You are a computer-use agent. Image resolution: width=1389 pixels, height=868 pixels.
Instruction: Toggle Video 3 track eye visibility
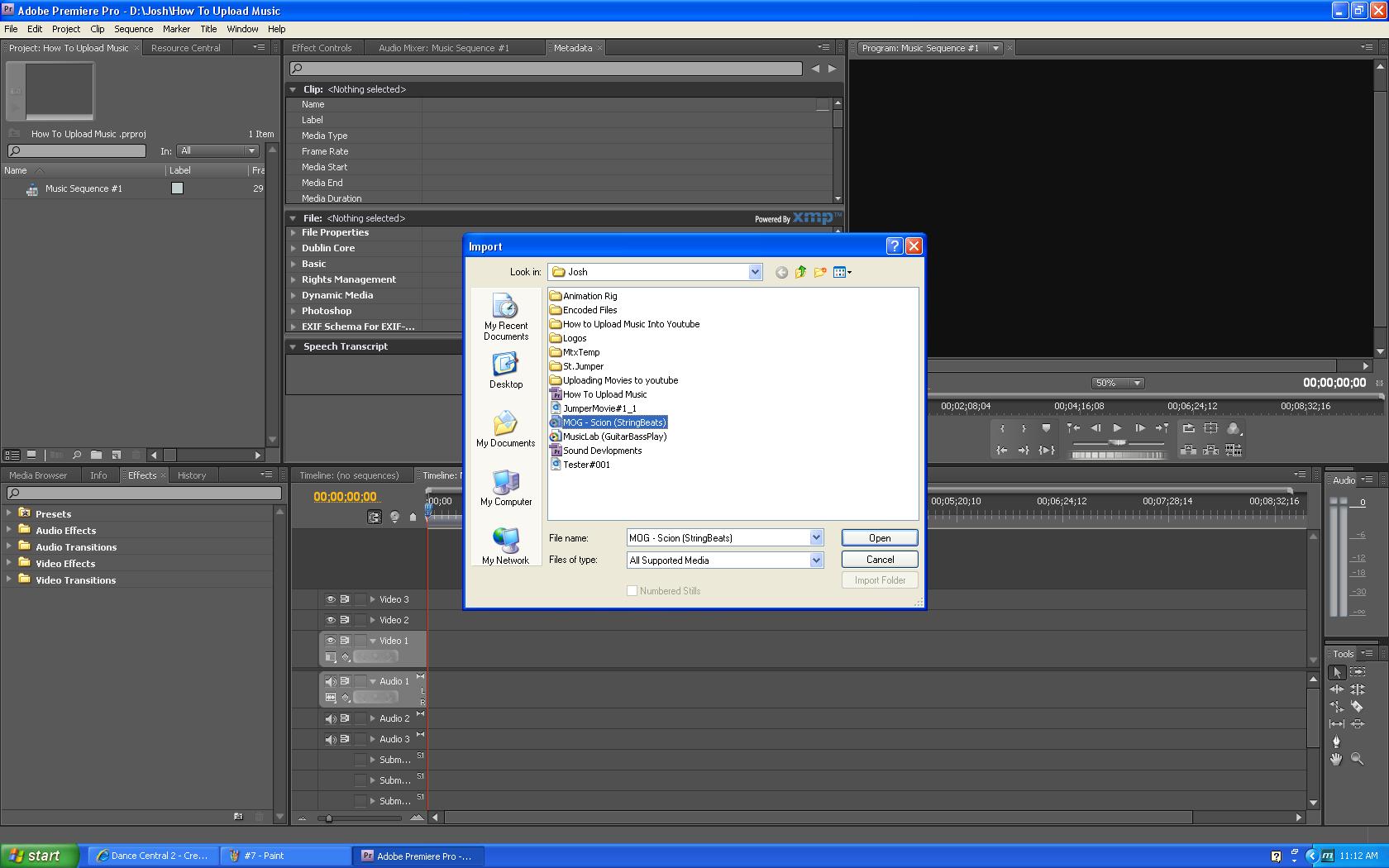coord(330,599)
